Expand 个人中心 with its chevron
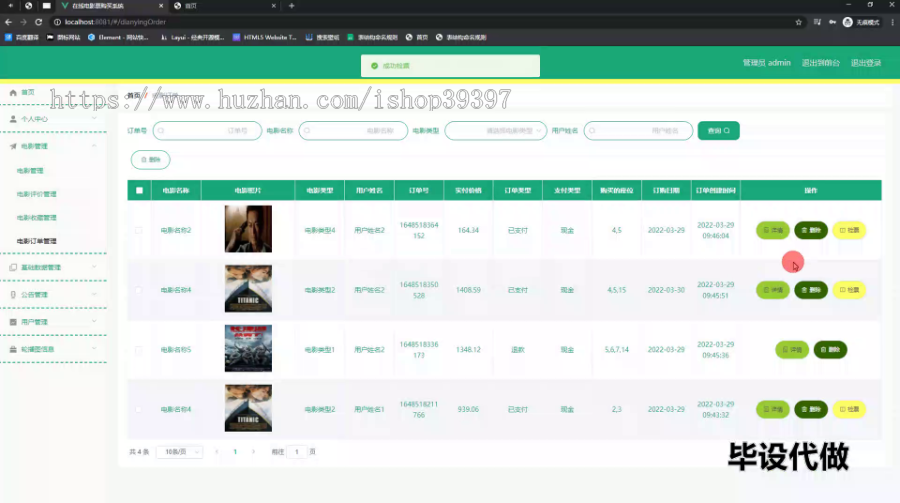The width and height of the screenshot is (900, 503). tap(94, 119)
